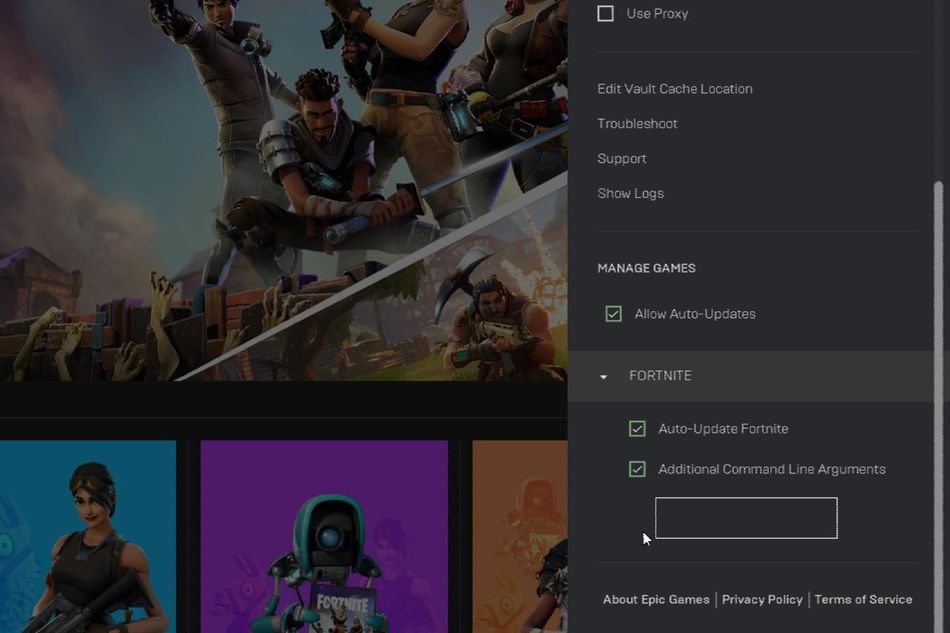
Task: Open the Terms of Service link
Action: pyautogui.click(x=863, y=599)
